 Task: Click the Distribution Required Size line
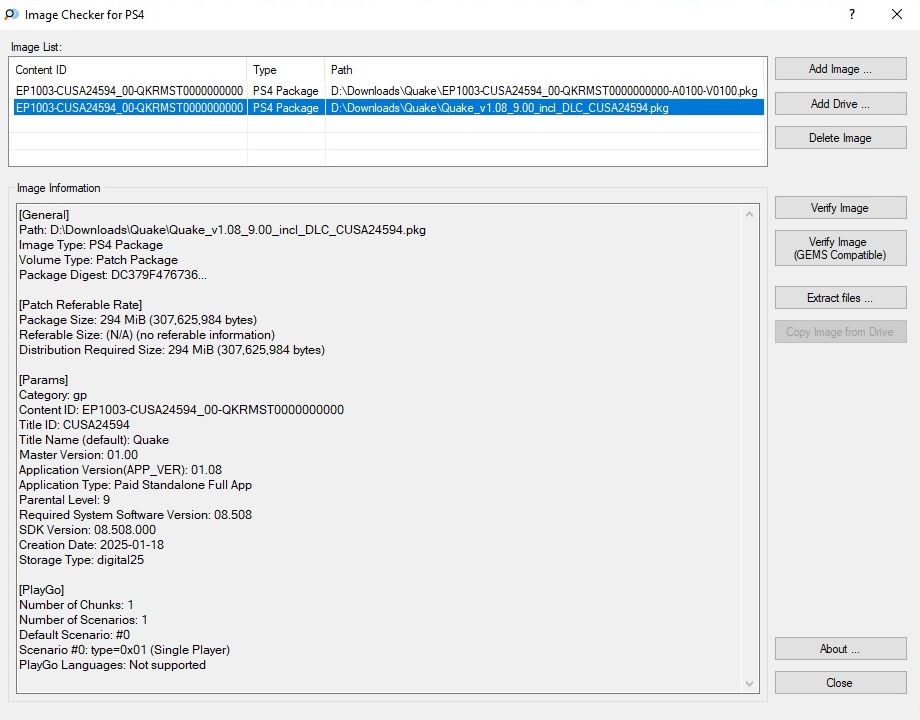coord(172,350)
